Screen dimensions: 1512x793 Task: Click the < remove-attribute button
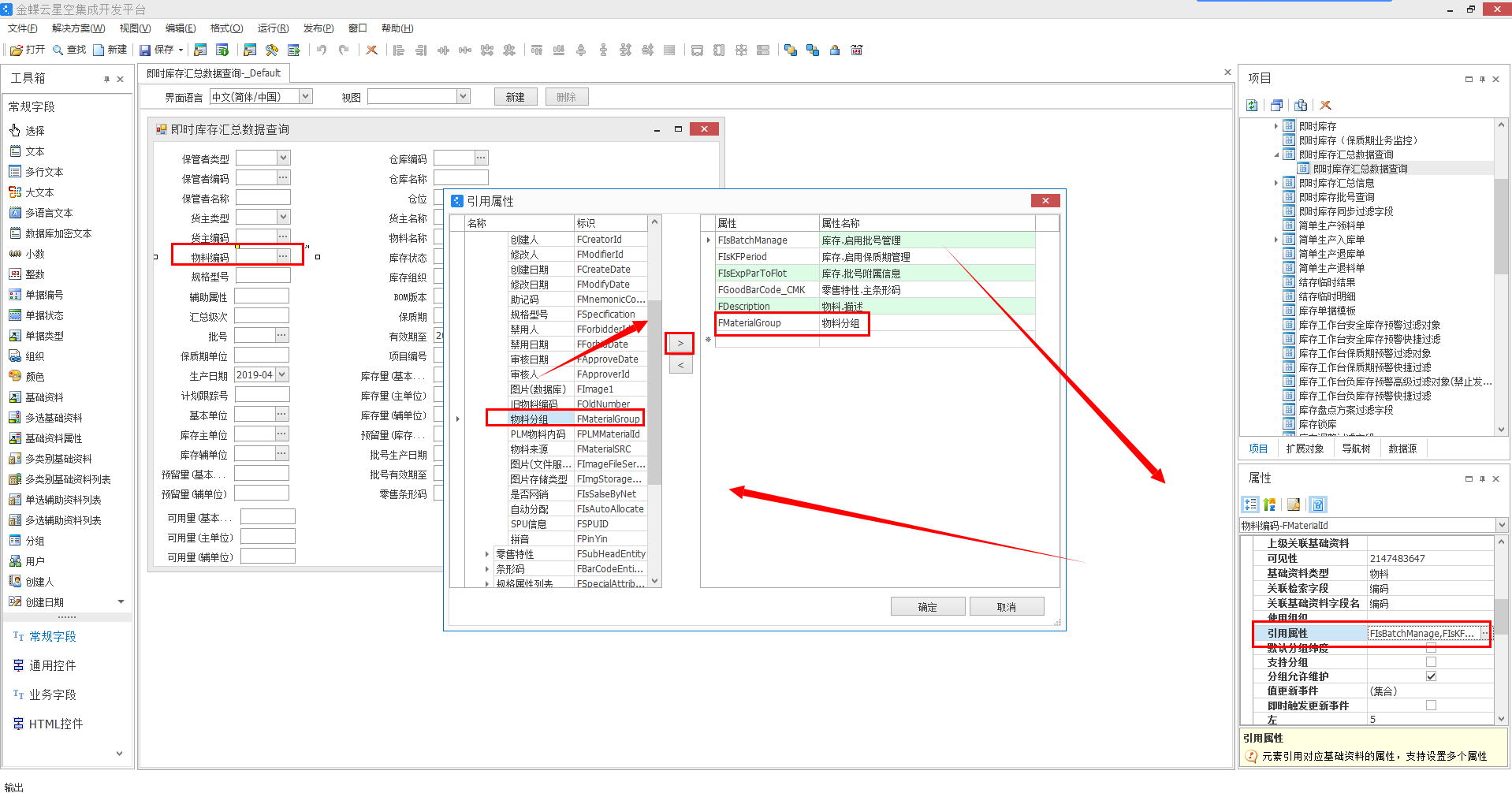[680, 365]
